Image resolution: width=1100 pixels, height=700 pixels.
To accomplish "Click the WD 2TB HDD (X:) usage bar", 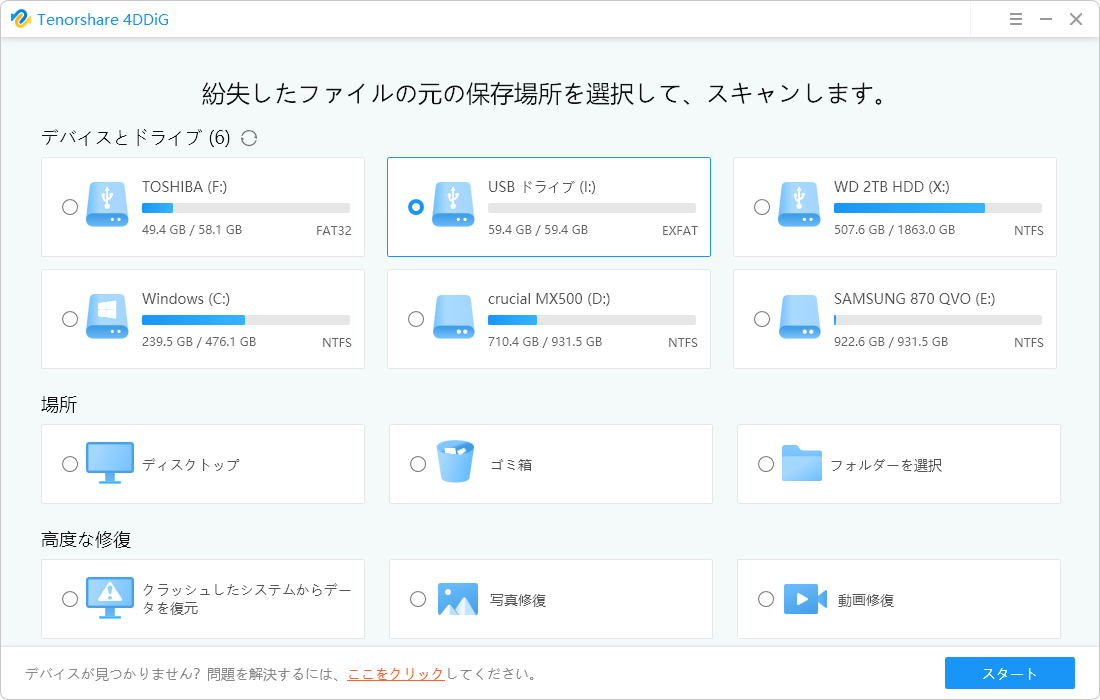I will (937, 208).
